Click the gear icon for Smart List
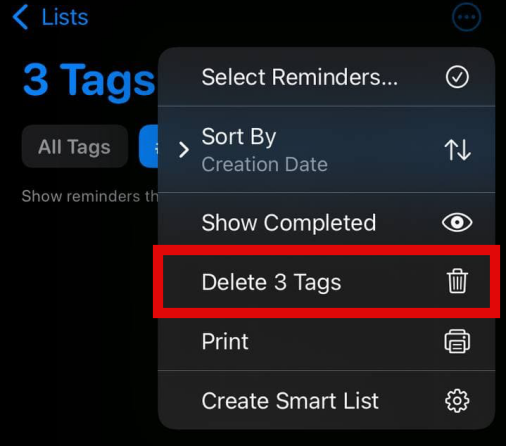 457,401
